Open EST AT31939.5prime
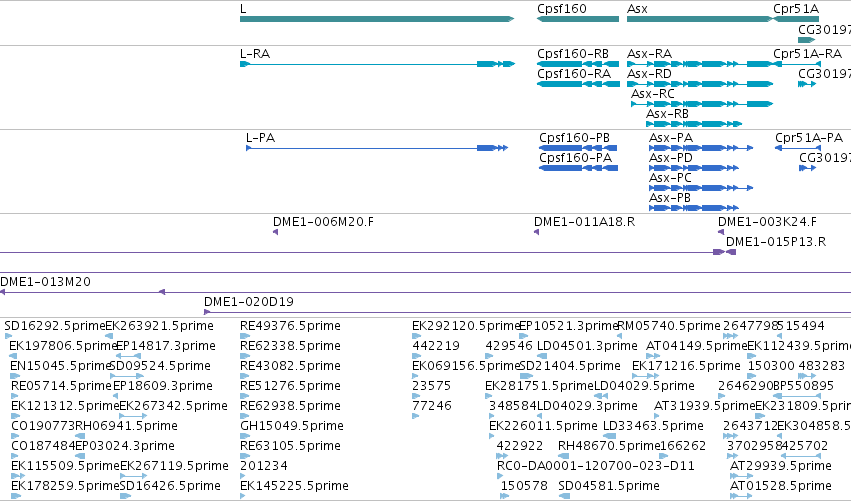This screenshot has height=501, width=851. tap(704, 407)
